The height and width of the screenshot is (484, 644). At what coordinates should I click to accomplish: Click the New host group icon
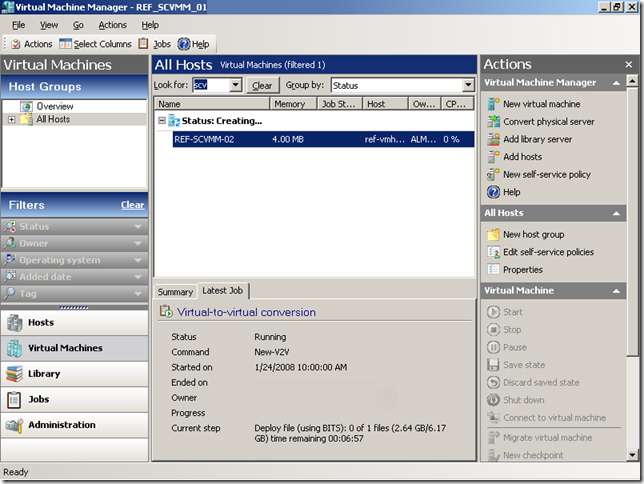pos(493,235)
